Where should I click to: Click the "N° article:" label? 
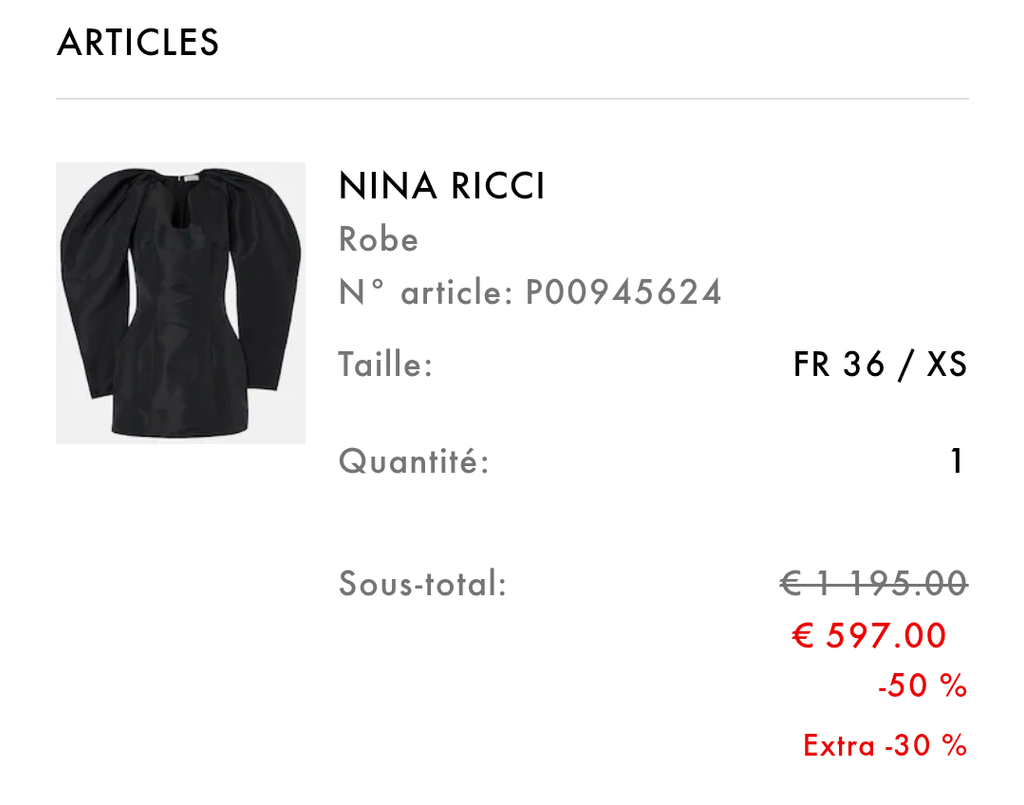[426, 293]
